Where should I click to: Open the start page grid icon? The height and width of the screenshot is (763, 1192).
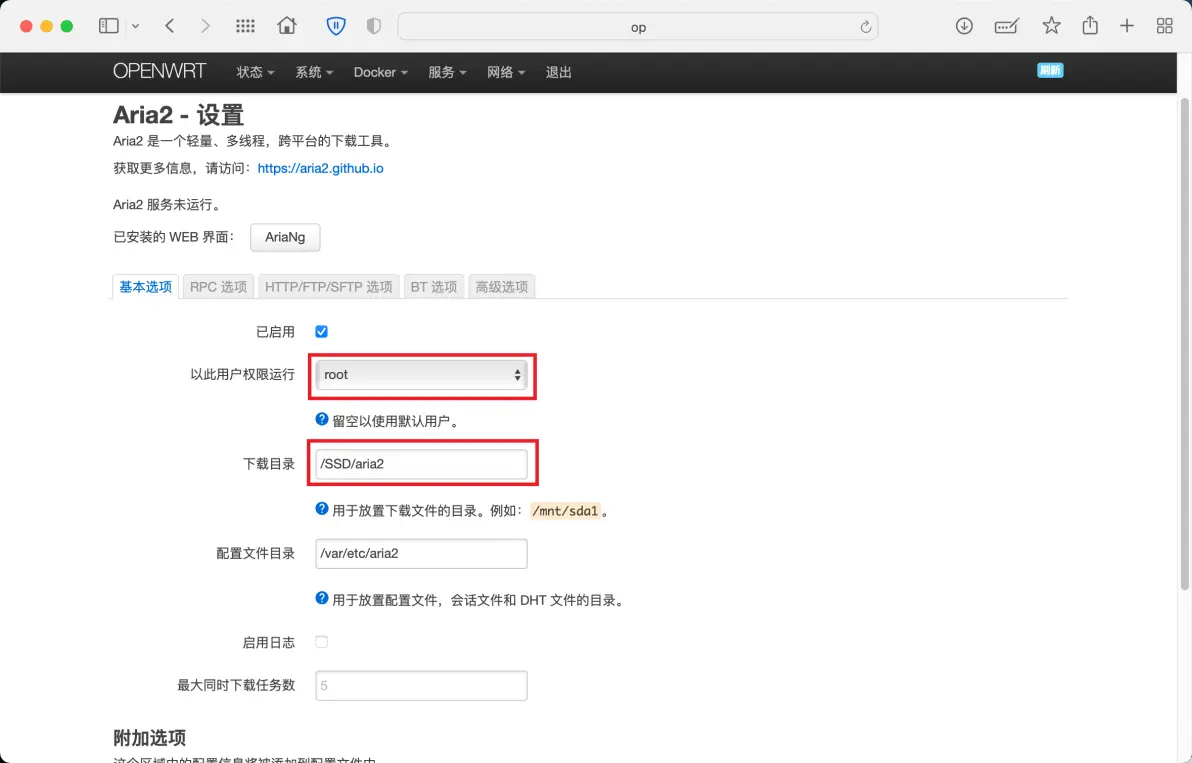point(245,26)
